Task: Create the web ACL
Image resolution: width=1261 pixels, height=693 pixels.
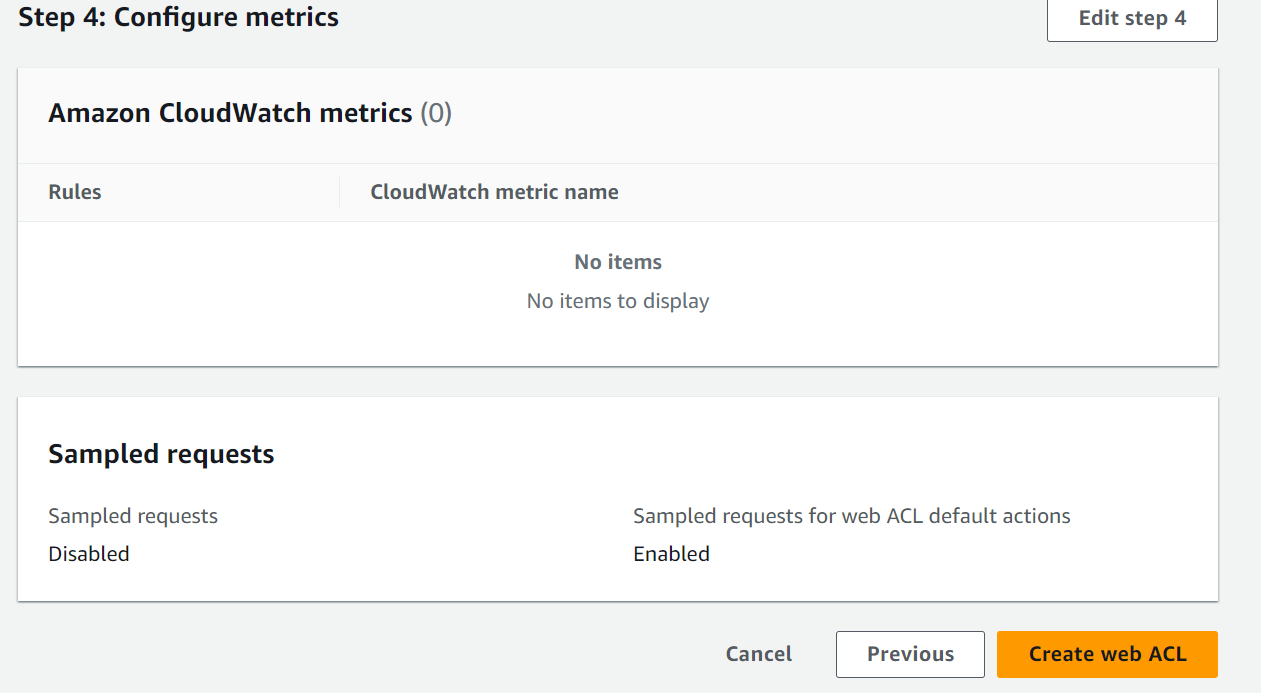Action: click(x=1107, y=654)
